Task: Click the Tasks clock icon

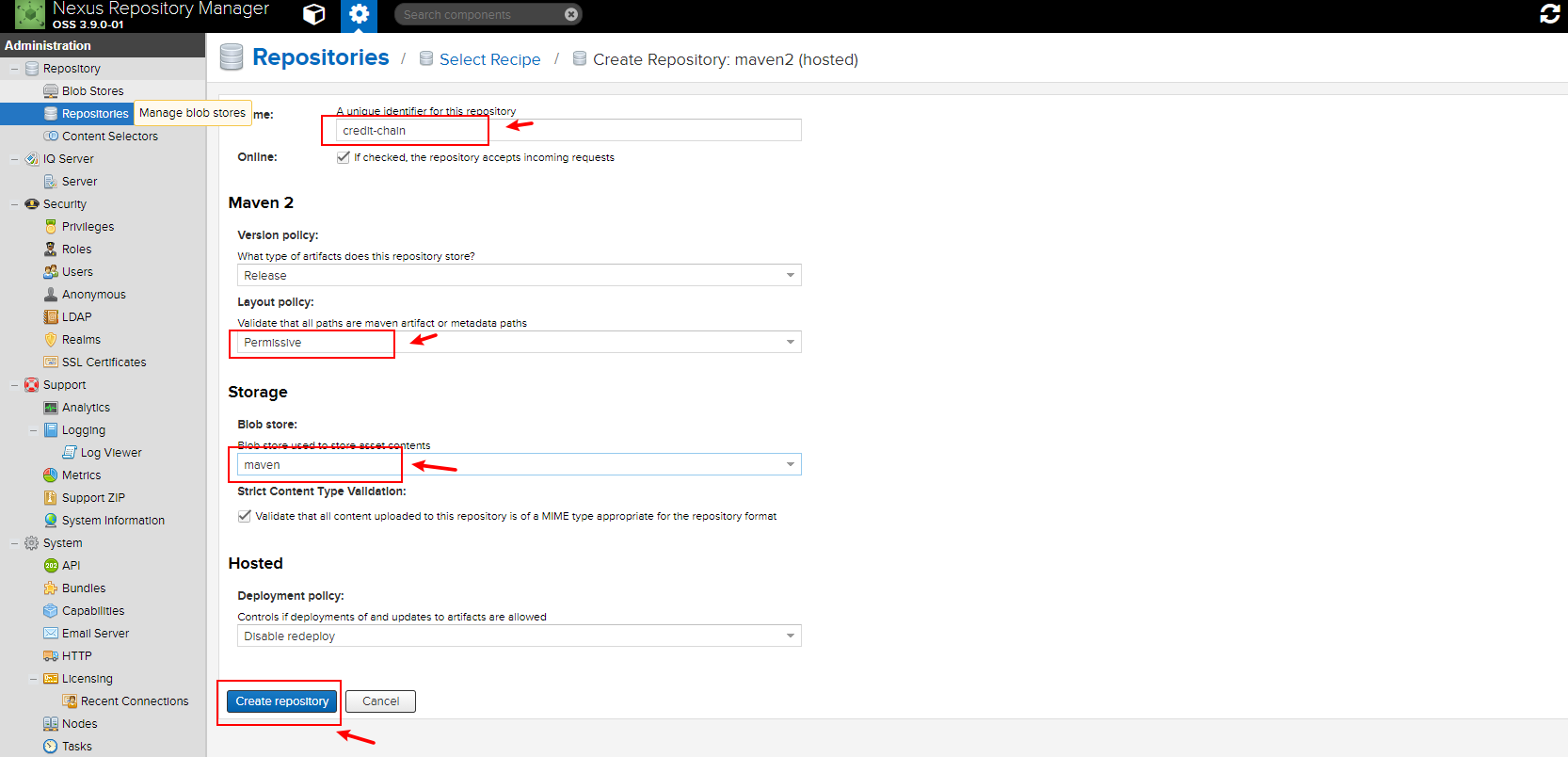Action: pos(51,747)
